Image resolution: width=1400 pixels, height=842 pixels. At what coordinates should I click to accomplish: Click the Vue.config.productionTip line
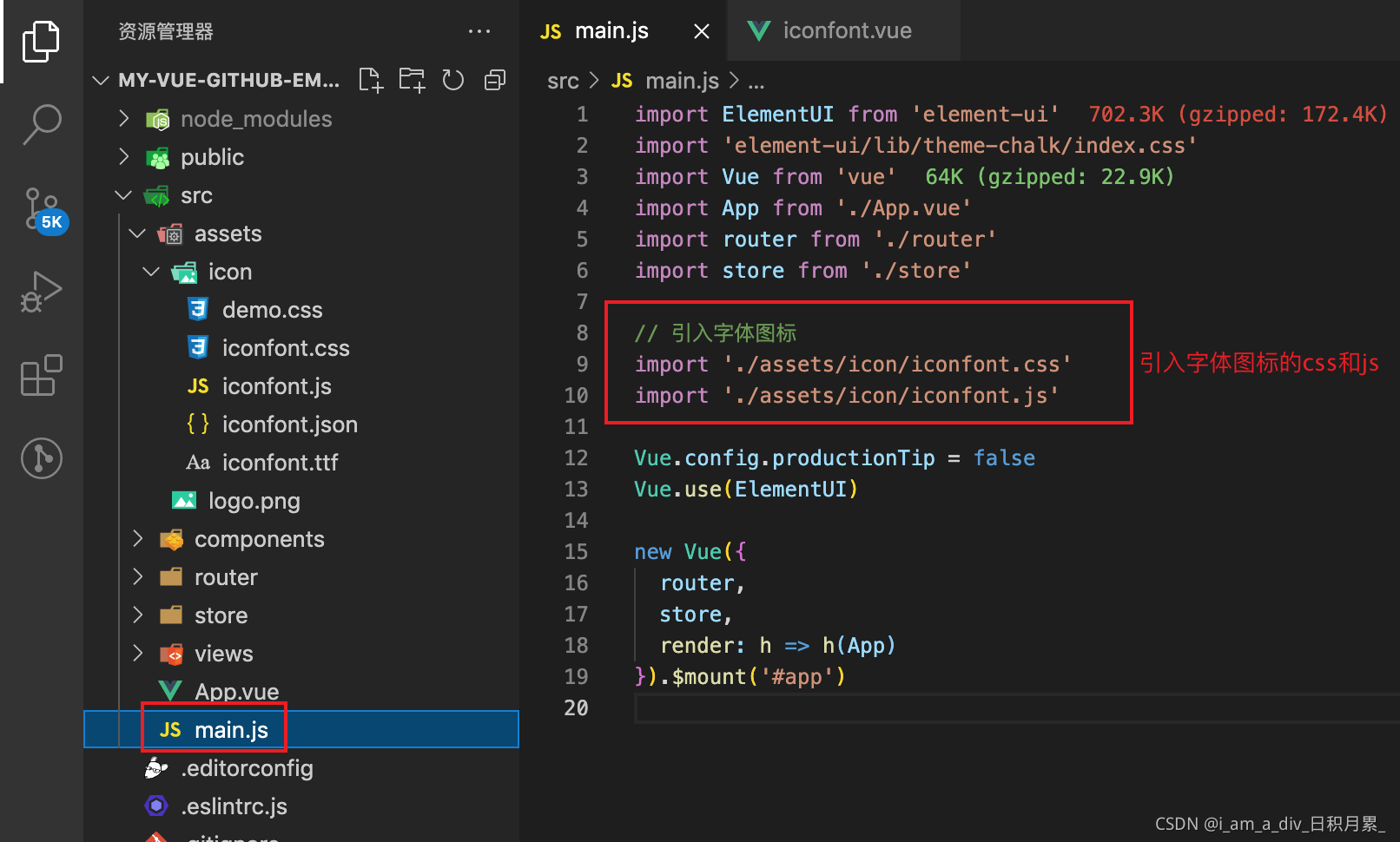click(x=835, y=458)
